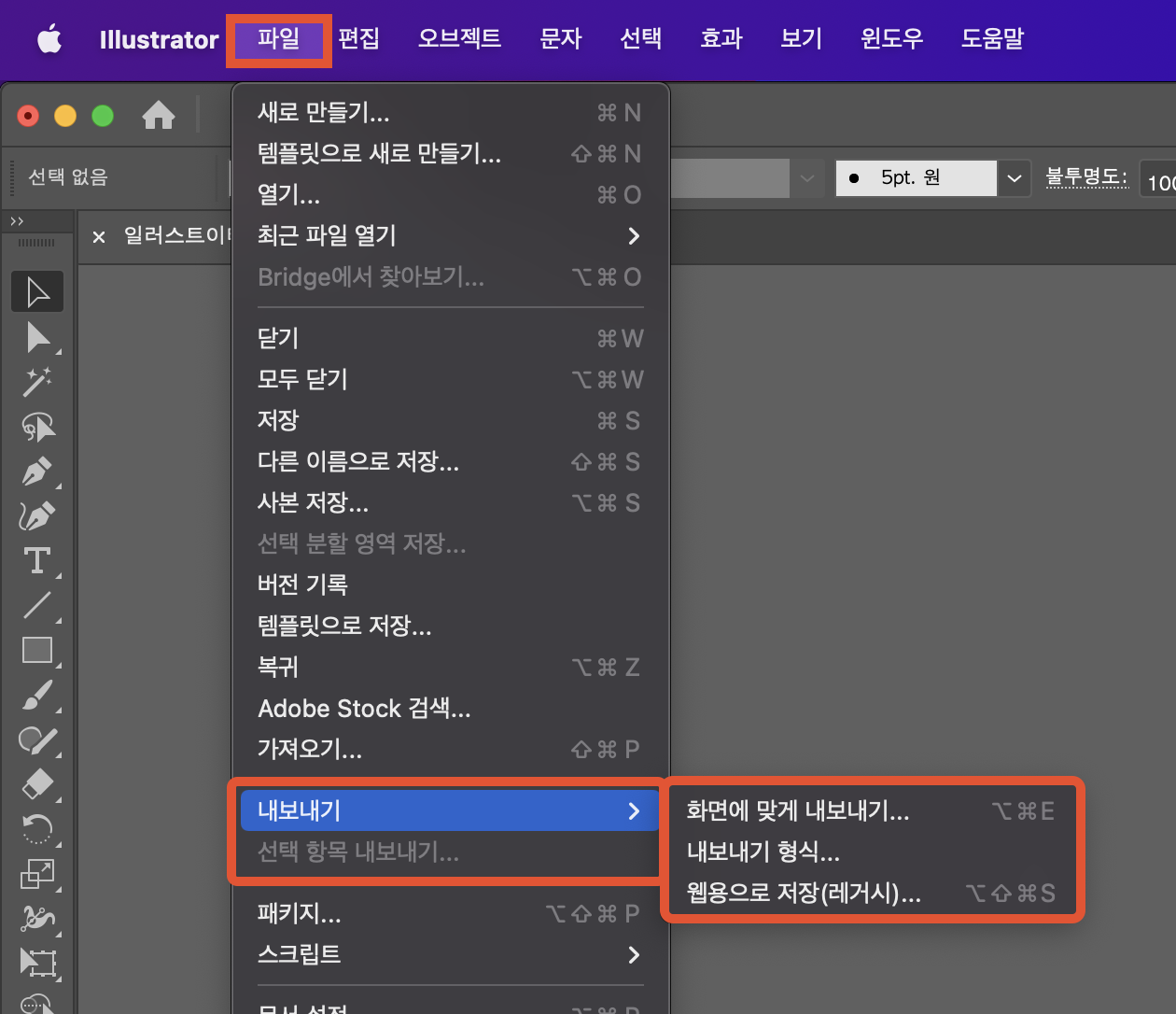The width and height of the screenshot is (1176, 1014).
Task: Click the Home icon
Action: click(159, 115)
